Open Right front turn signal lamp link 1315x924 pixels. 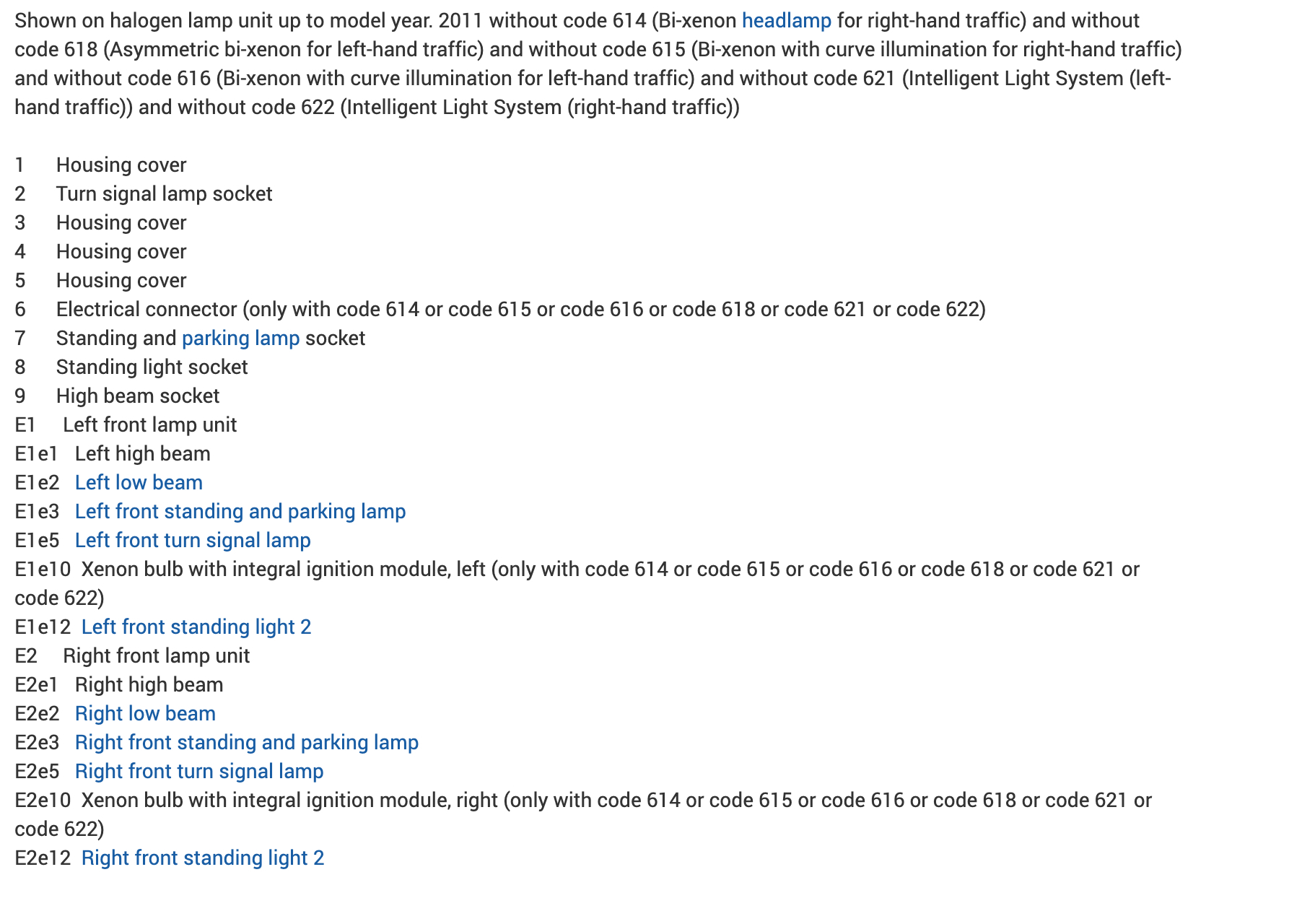[199, 771]
